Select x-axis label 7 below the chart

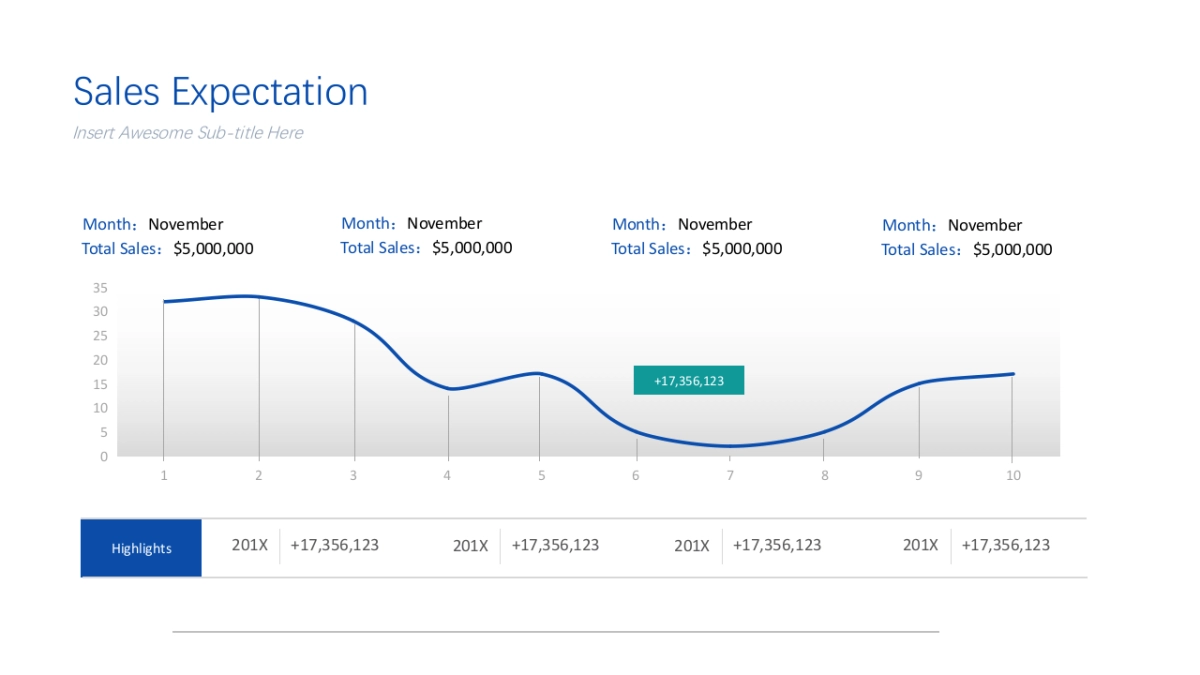(x=730, y=476)
